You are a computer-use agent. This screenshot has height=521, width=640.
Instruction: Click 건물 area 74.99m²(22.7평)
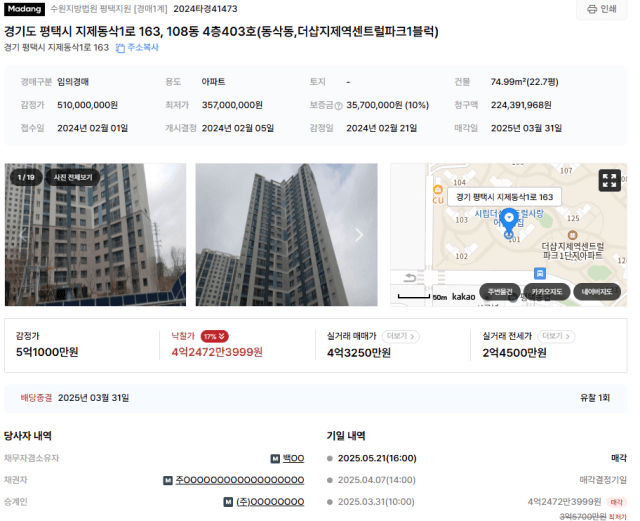tap(524, 82)
